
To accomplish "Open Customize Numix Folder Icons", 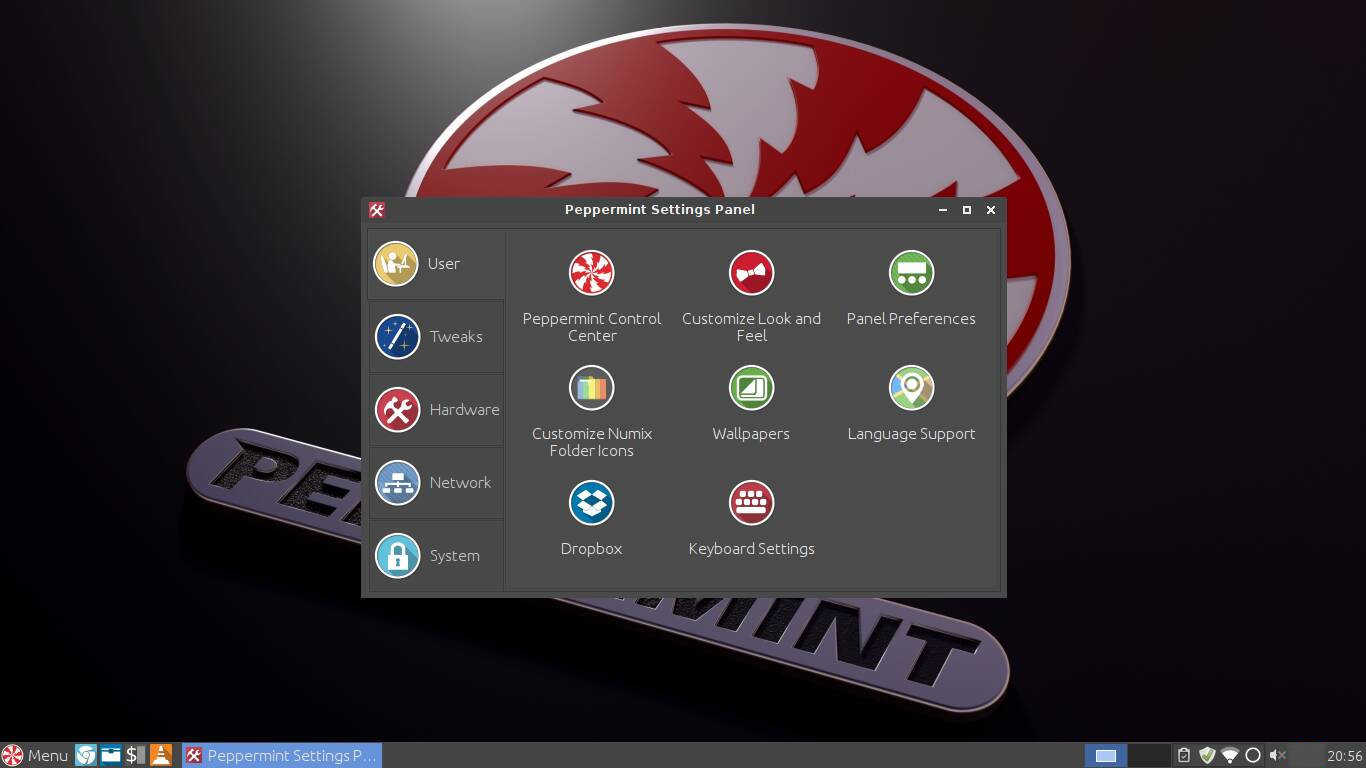I will (591, 388).
